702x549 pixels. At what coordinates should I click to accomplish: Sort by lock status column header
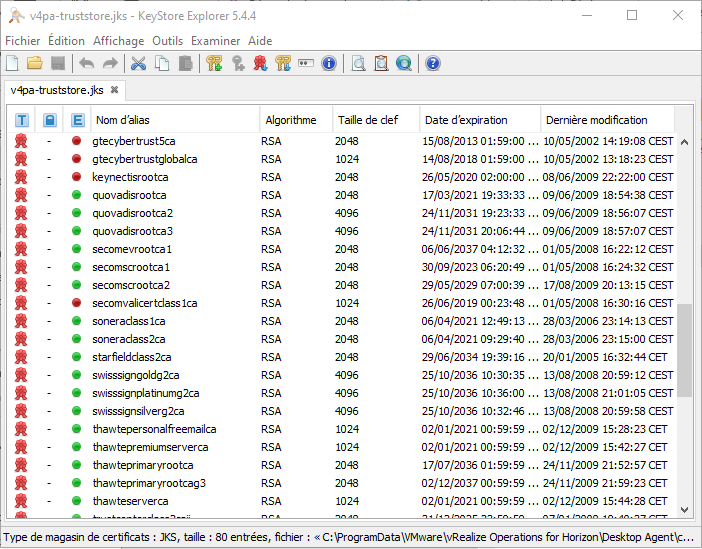(50, 120)
